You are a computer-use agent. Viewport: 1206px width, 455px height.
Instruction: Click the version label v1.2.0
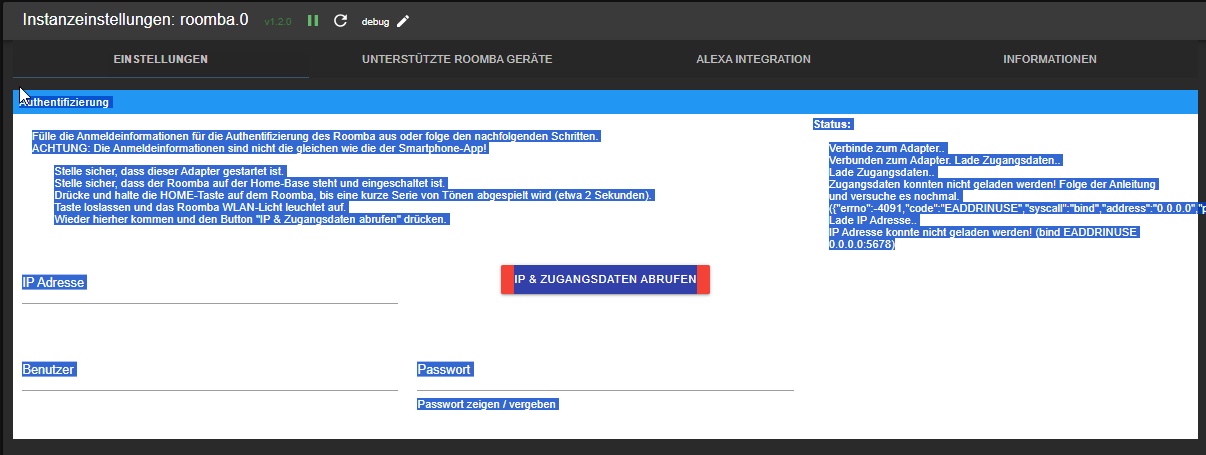tap(278, 21)
